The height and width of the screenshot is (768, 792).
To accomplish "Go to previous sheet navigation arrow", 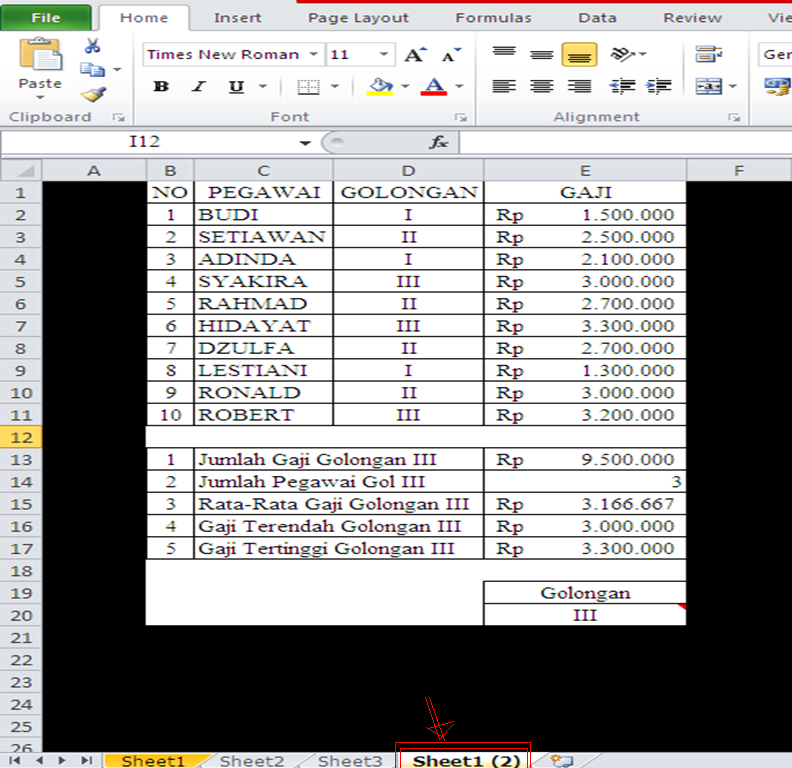I will click(x=39, y=760).
